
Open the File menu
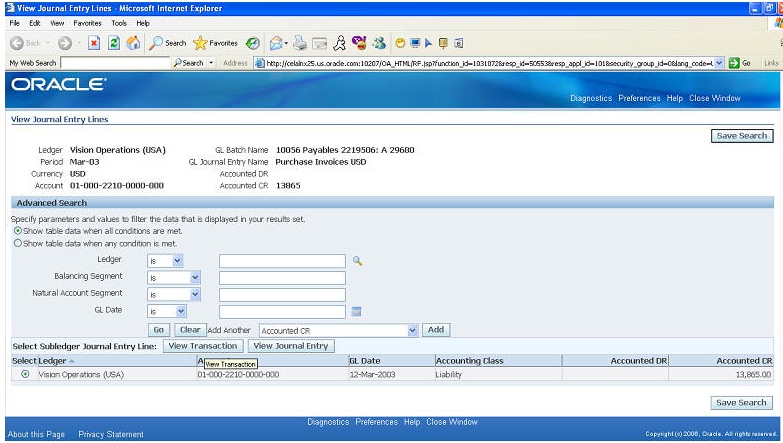click(14, 23)
